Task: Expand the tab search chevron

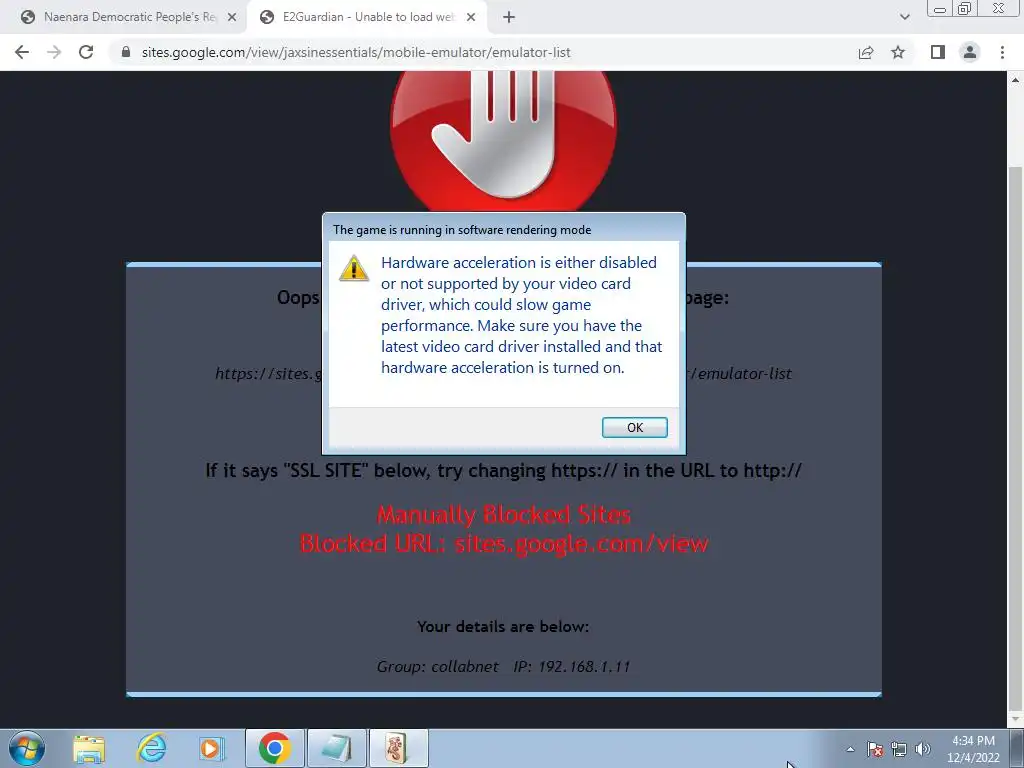Action: click(904, 17)
